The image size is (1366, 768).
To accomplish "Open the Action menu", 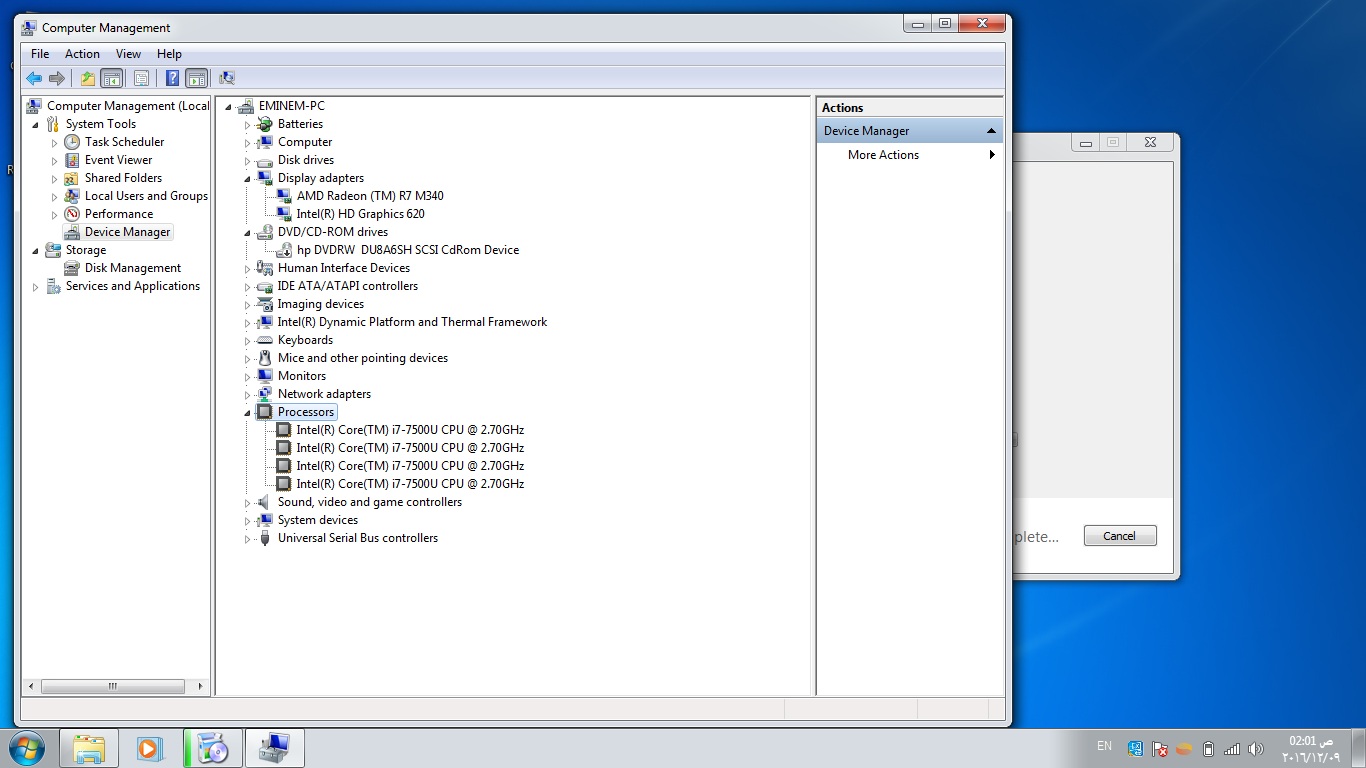I will click(82, 54).
